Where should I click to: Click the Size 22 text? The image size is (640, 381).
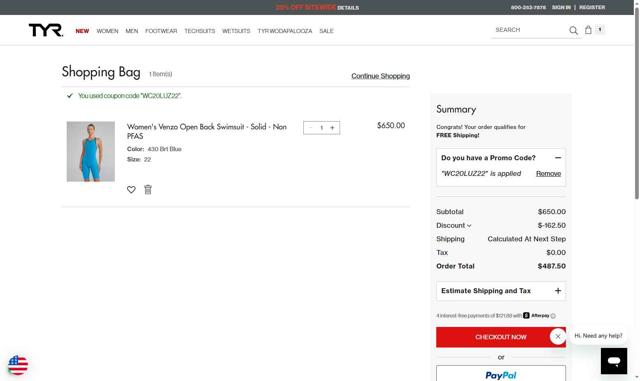coord(139,159)
